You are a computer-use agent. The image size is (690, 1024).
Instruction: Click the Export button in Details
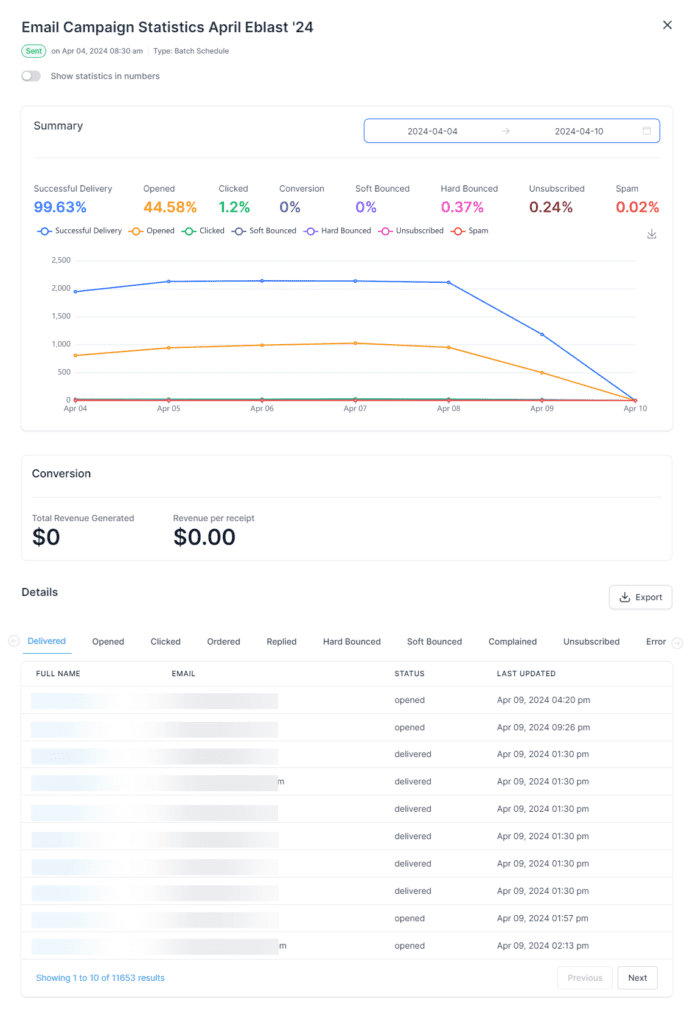(x=640, y=597)
